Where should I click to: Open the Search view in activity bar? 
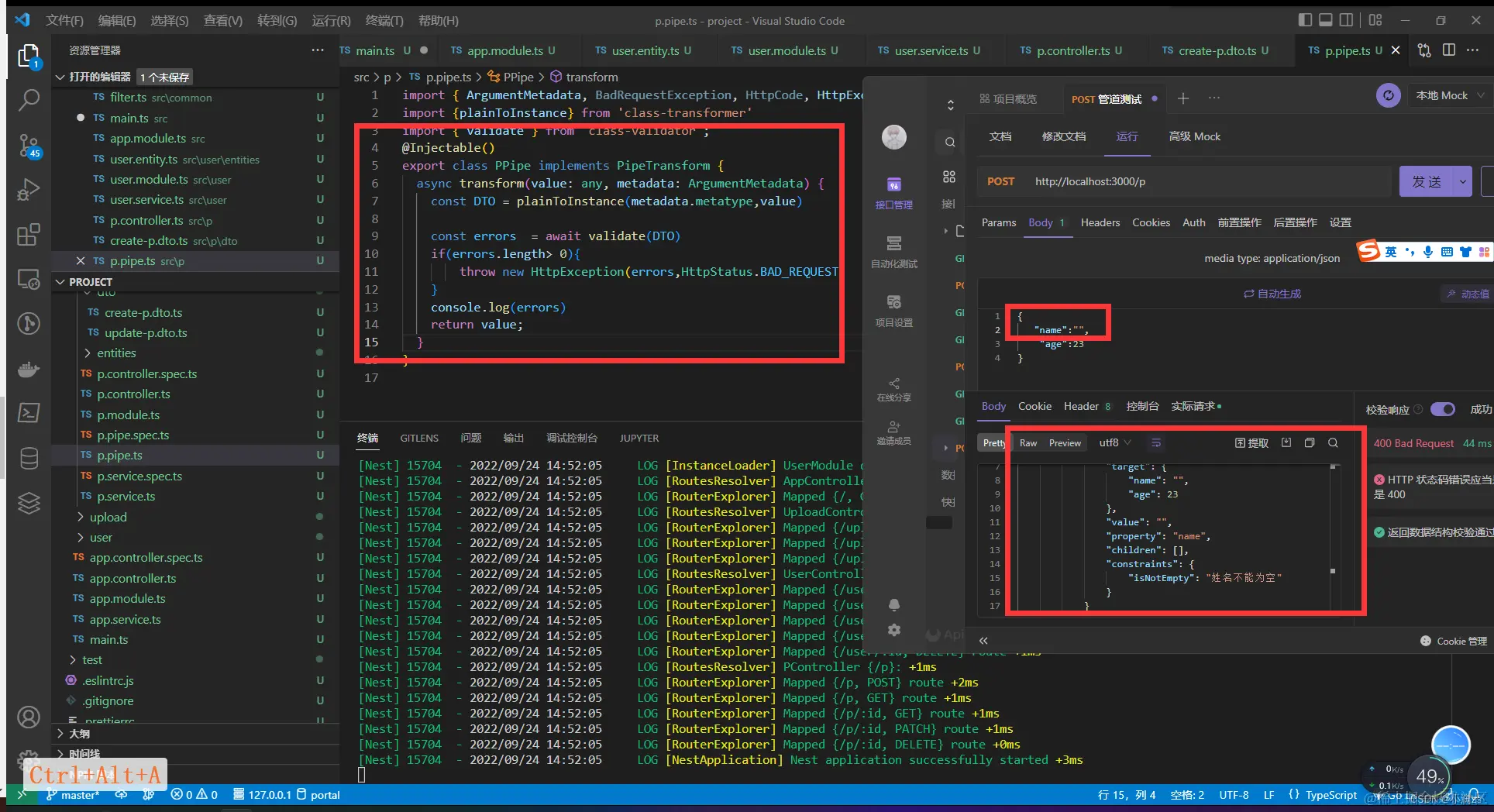coord(29,99)
